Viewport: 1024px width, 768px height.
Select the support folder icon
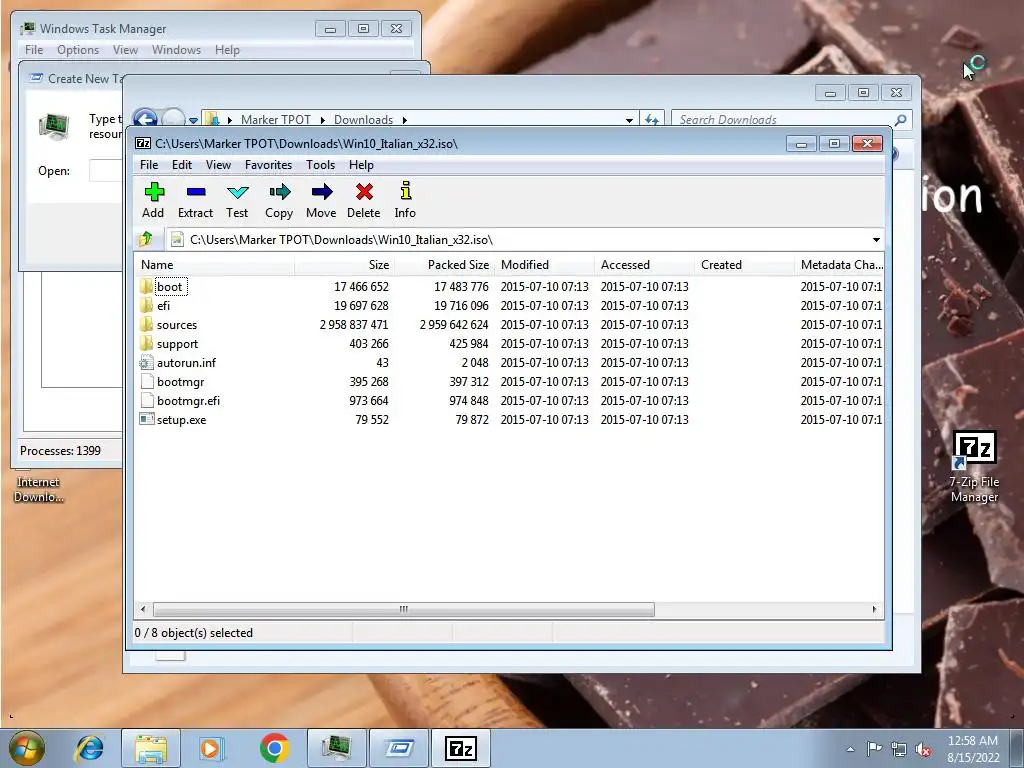coord(146,344)
